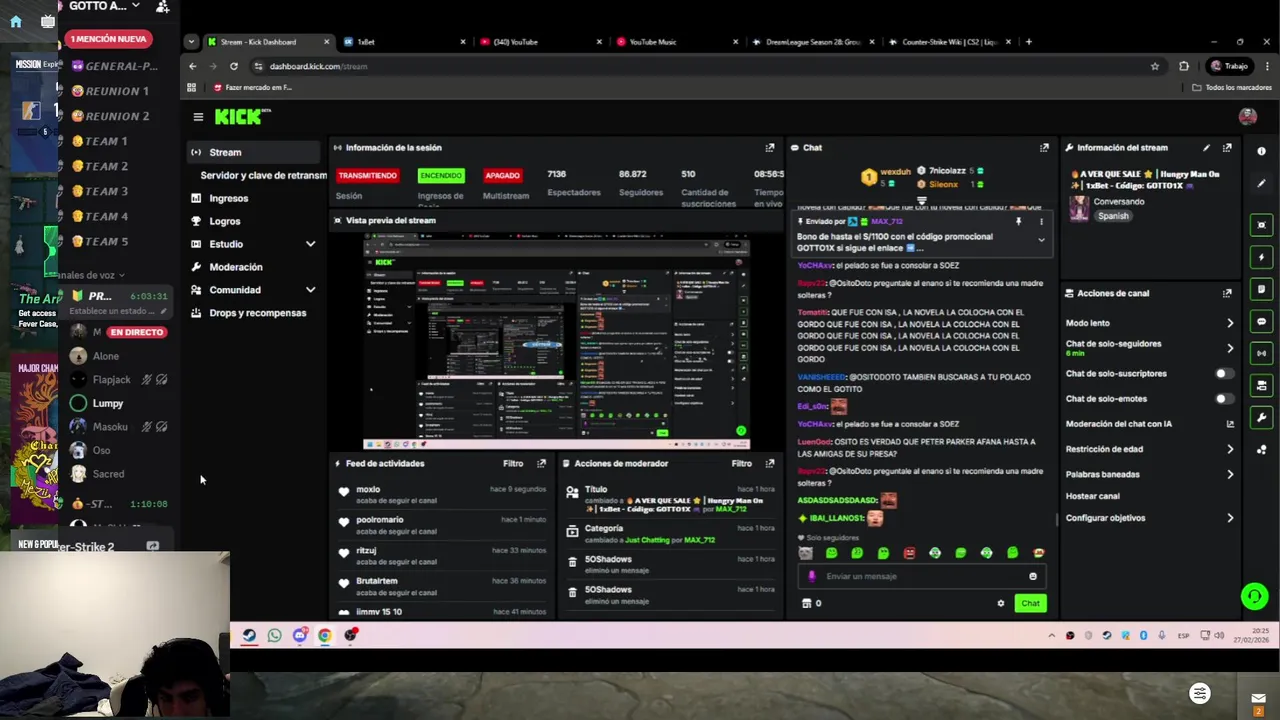Image resolution: width=1280 pixels, height=720 pixels.
Task: Reload the browser page
Action: pyautogui.click(x=233, y=66)
